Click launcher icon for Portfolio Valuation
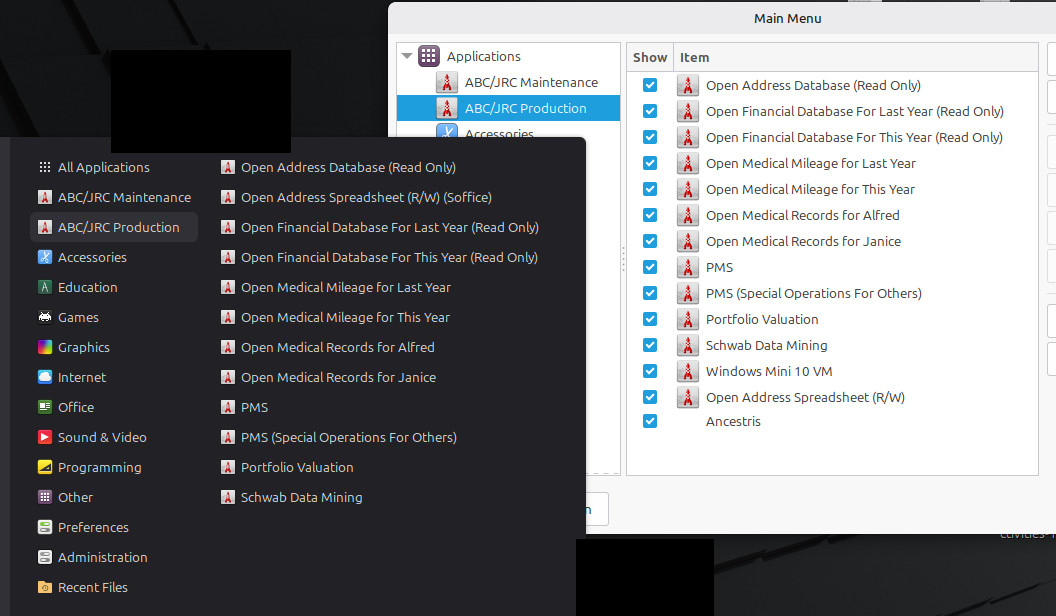 [x=228, y=467]
